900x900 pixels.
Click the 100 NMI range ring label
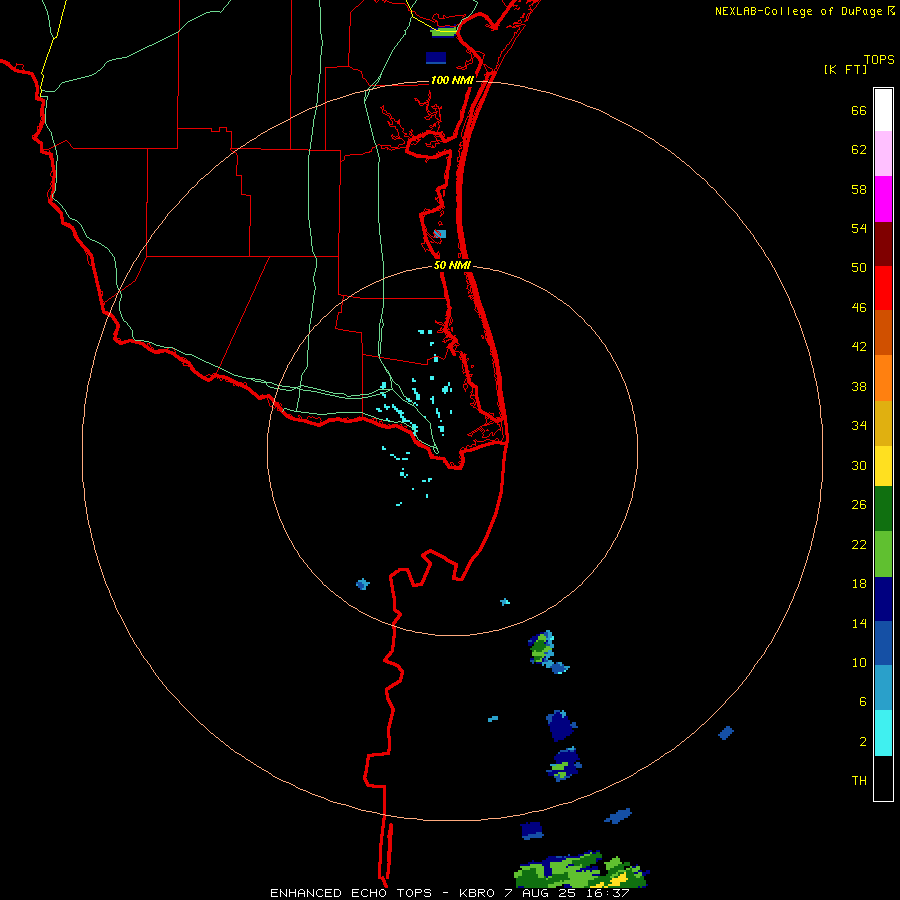[x=452, y=80]
